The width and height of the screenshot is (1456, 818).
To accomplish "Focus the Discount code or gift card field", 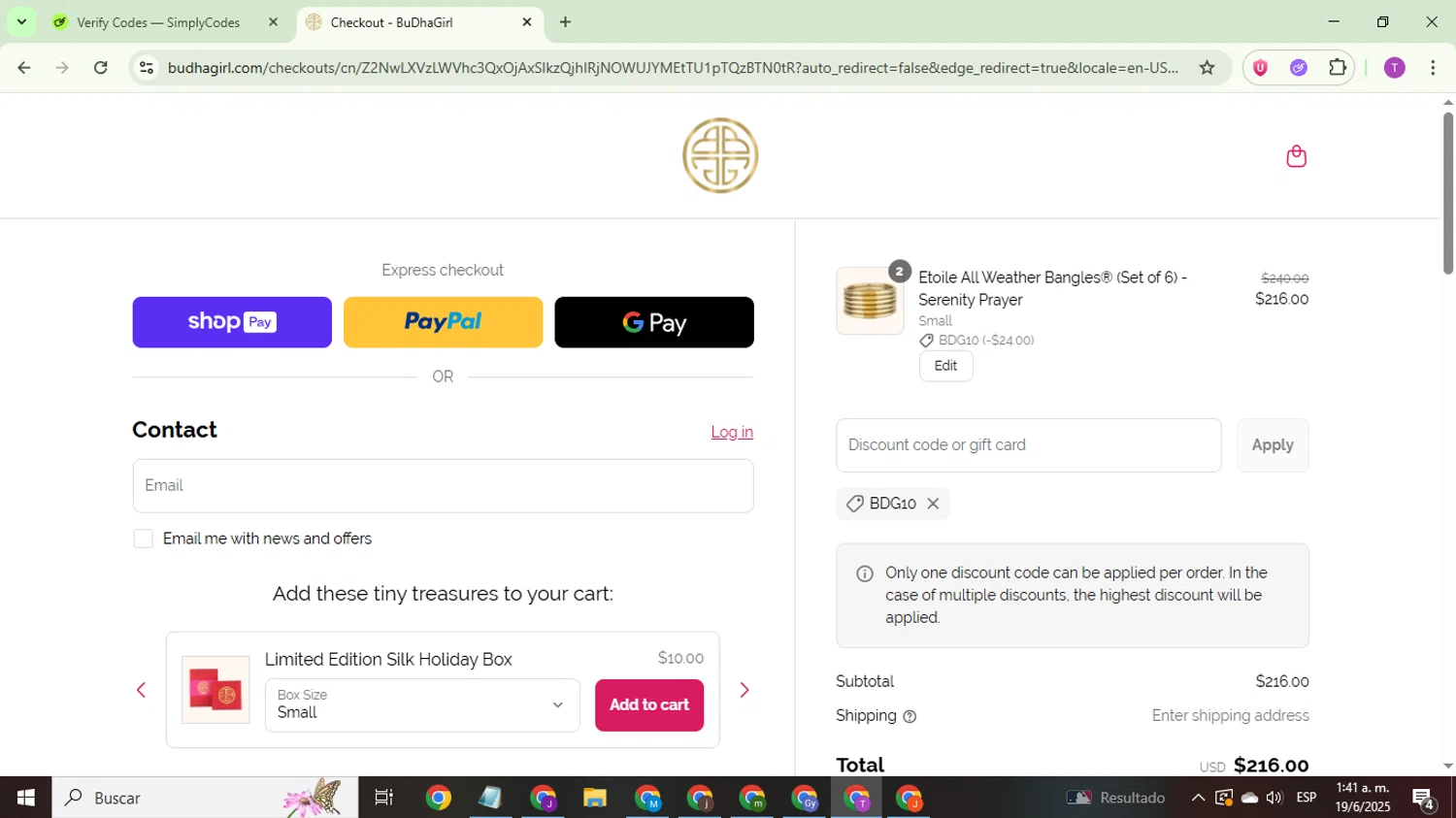I will pyautogui.click(x=1029, y=445).
